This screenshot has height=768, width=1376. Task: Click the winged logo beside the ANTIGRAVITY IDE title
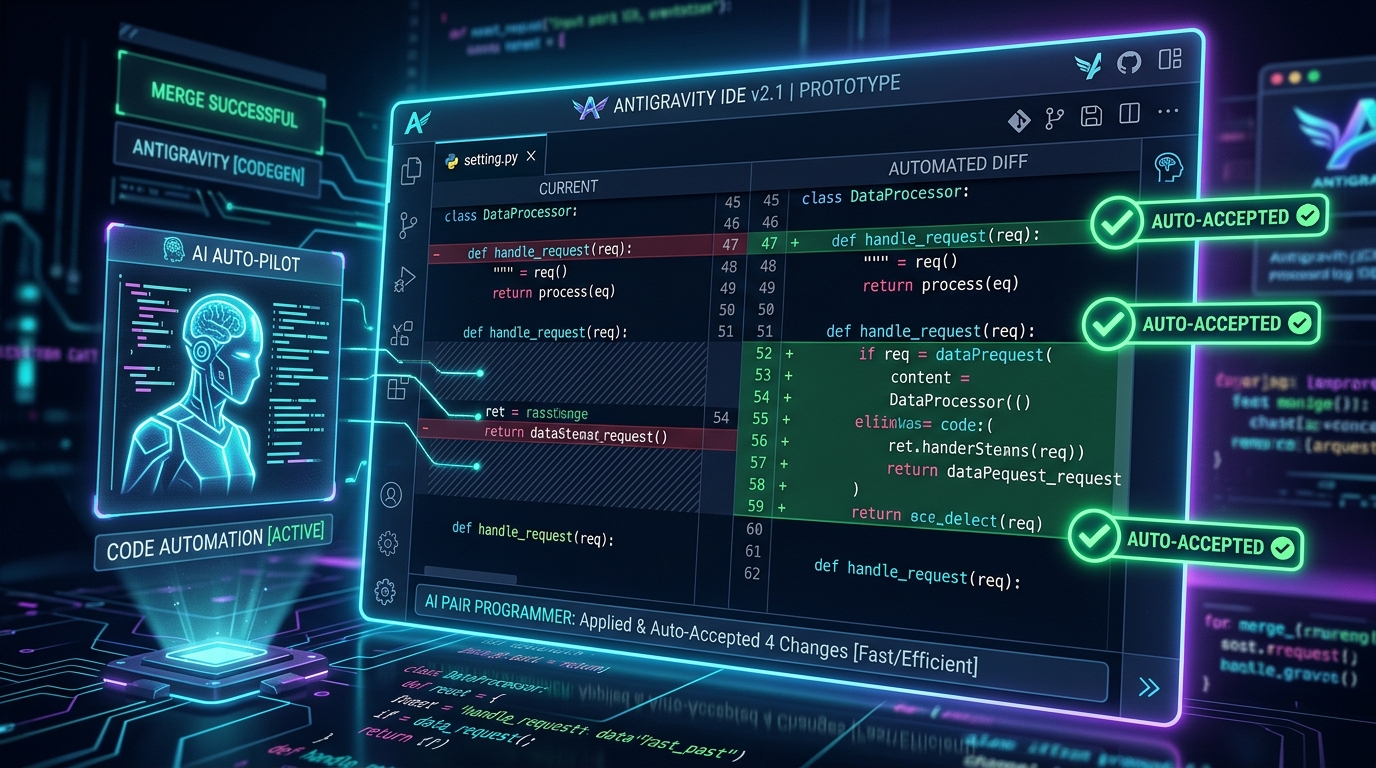(590, 107)
